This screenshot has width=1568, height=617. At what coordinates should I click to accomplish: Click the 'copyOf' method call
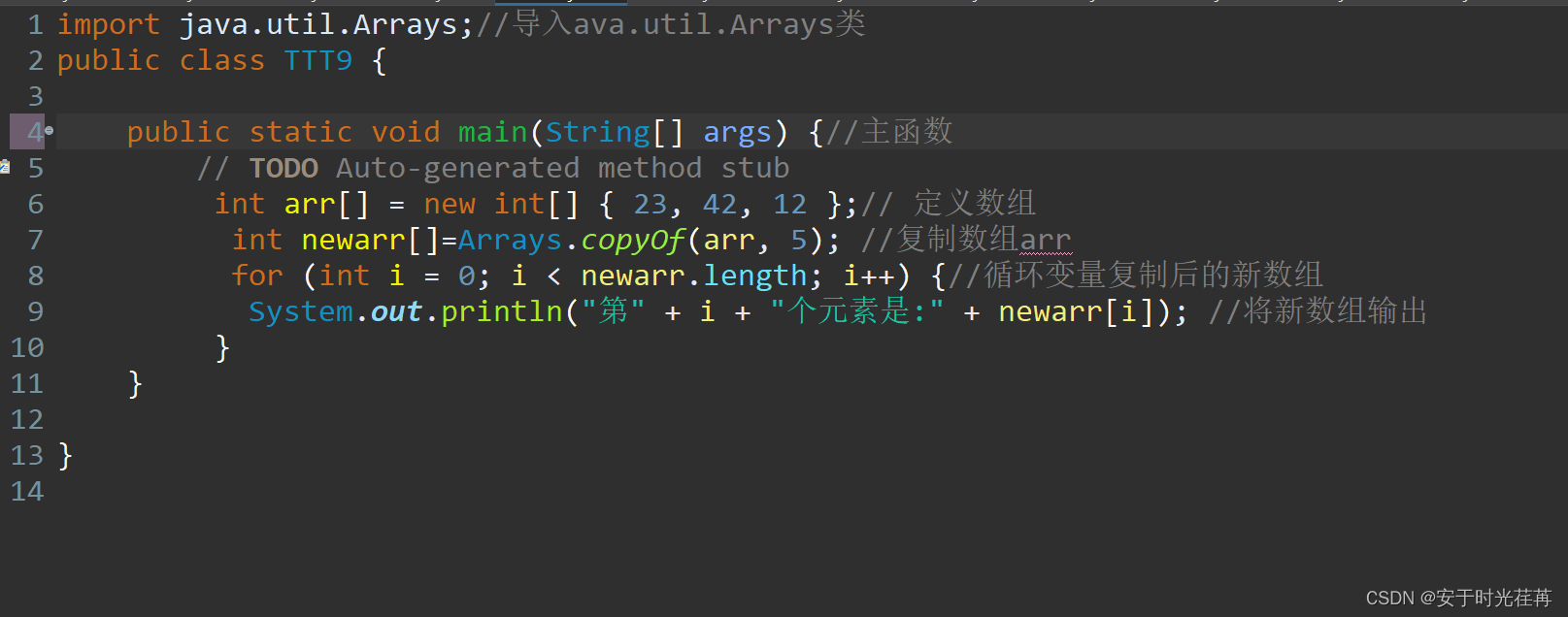[x=632, y=240]
